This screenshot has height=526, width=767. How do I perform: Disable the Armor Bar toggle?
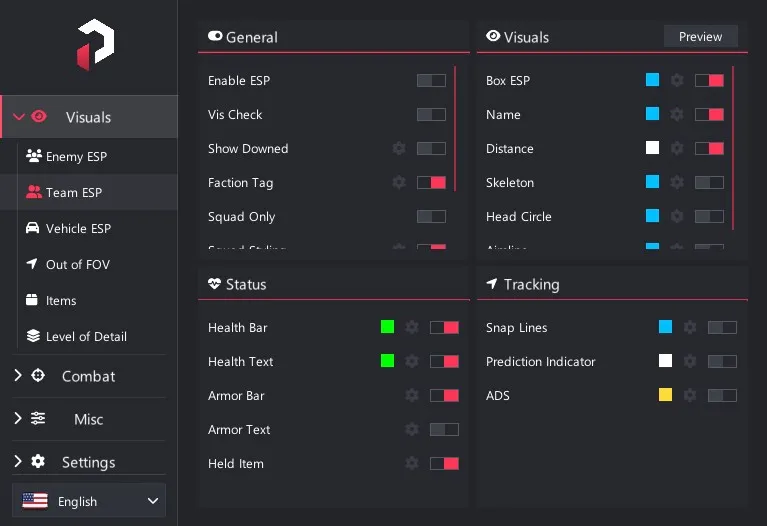(444, 395)
